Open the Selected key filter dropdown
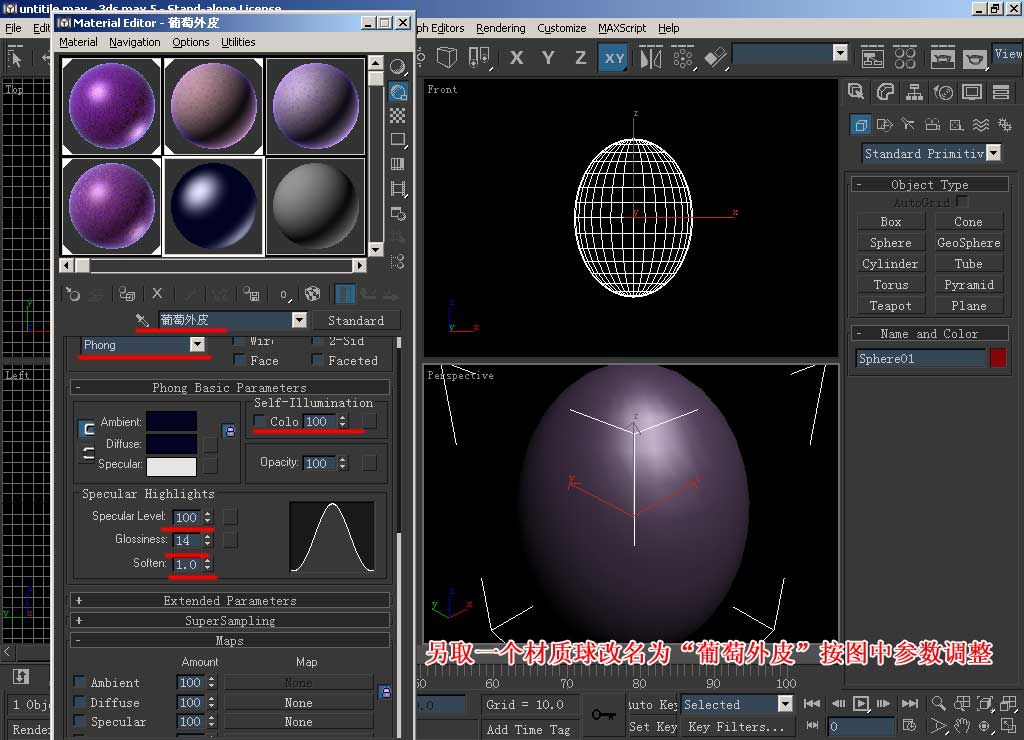The height and width of the screenshot is (740, 1024). [x=785, y=703]
